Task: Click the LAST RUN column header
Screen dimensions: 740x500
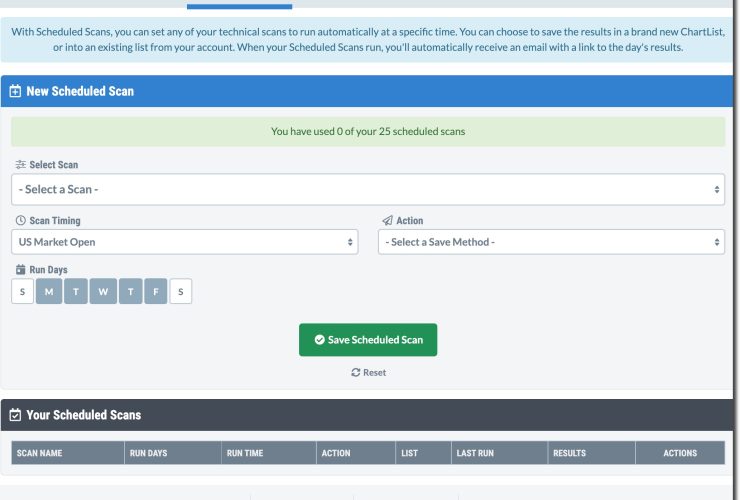Action: (499, 453)
